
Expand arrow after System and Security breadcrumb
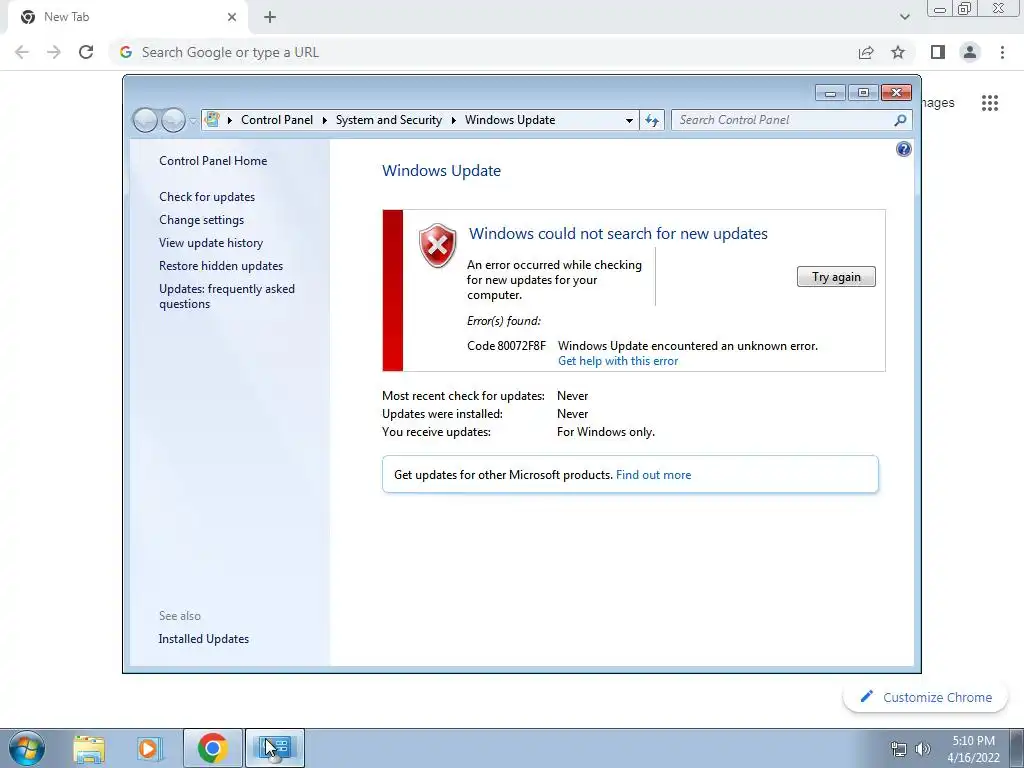point(453,120)
